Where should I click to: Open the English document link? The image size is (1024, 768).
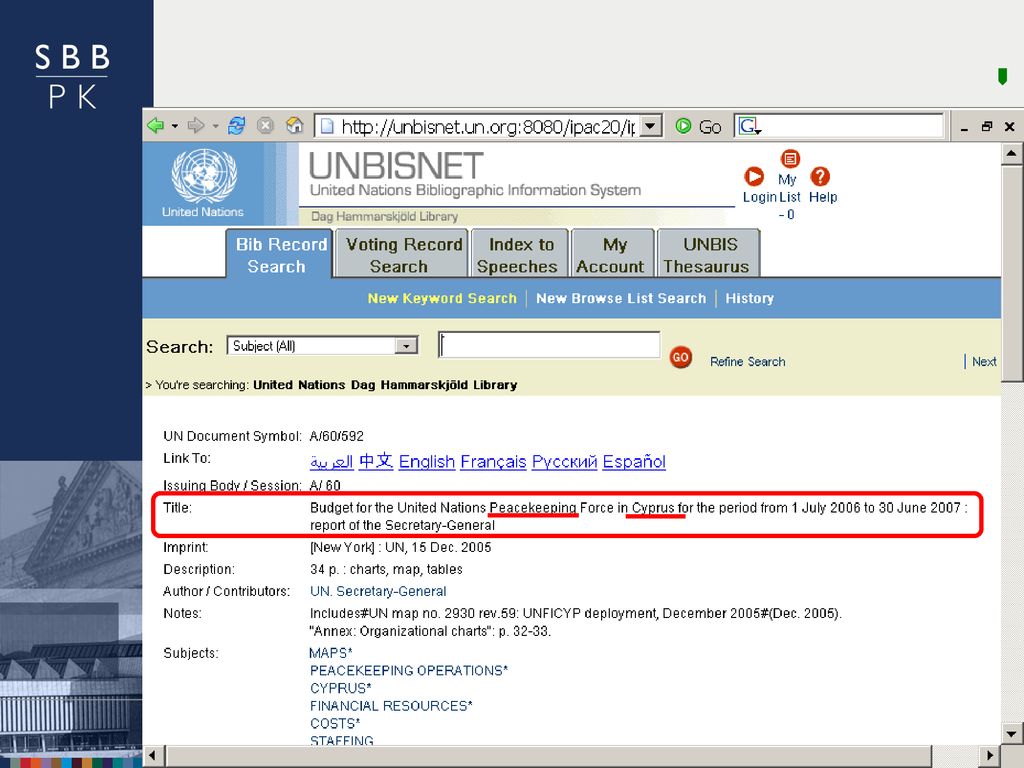click(426, 462)
